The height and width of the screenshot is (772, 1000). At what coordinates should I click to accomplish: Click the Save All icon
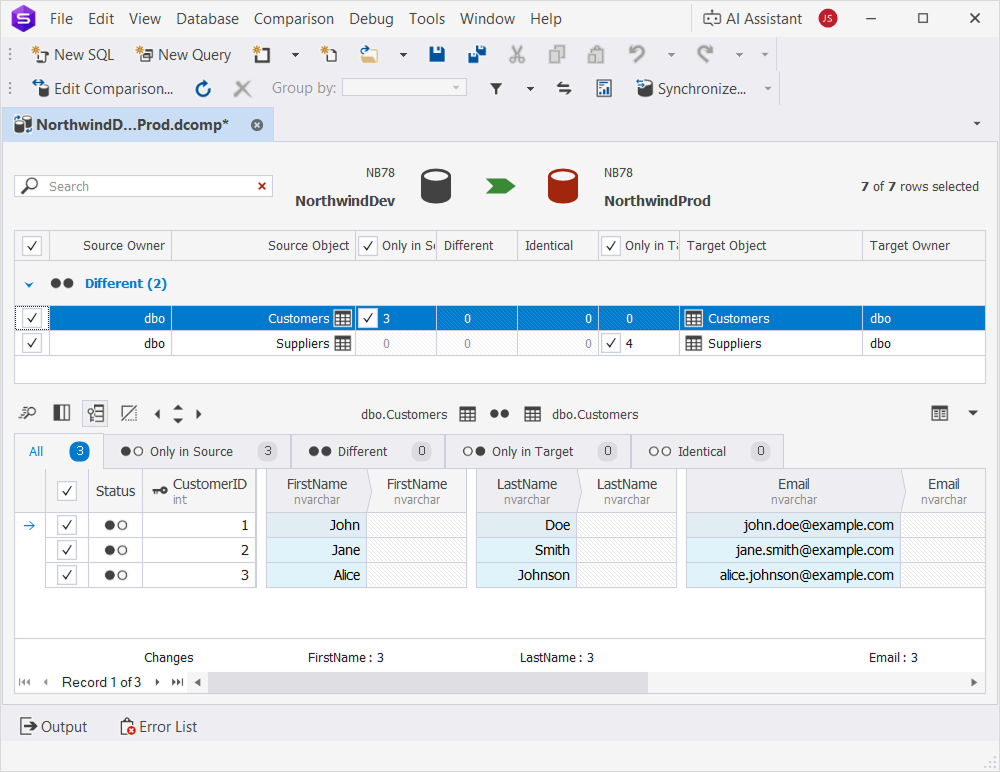[x=477, y=55]
